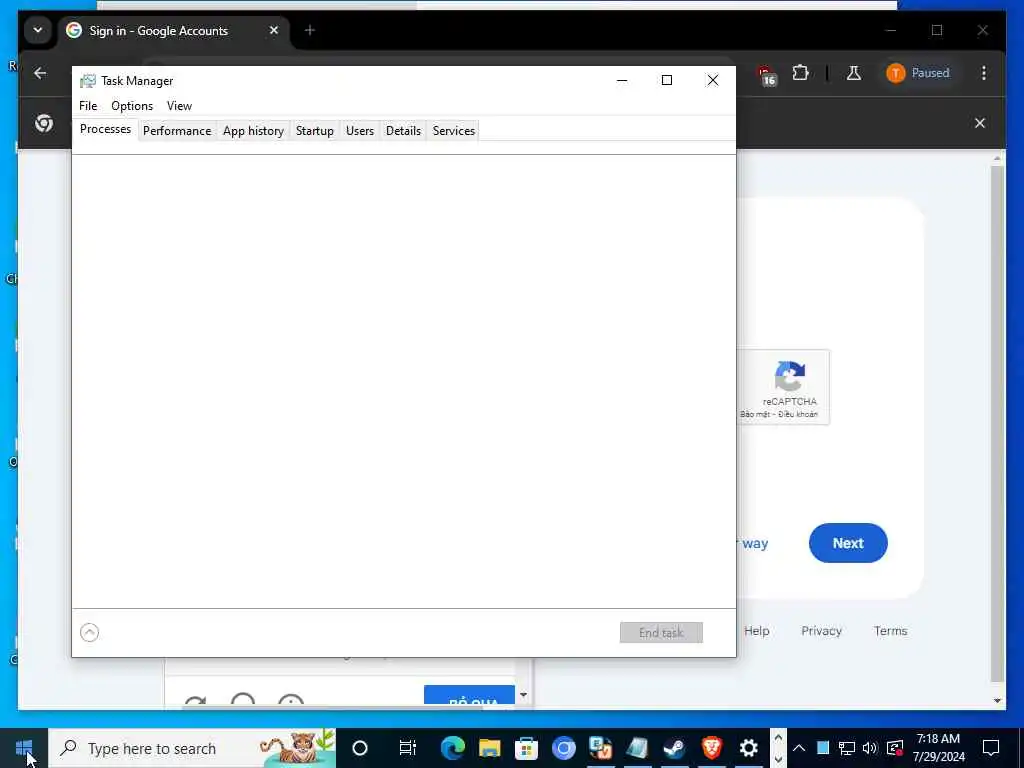This screenshot has width=1024, height=768.
Task: Switch to the App history tab
Action: tap(253, 131)
